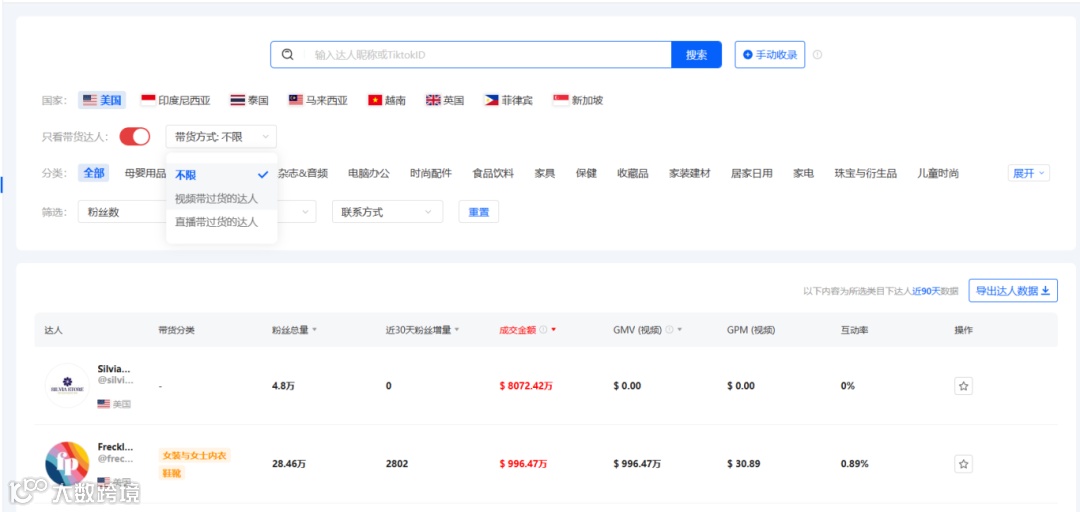Sort by 近30天粉丝增量 column arrow
The height and width of the screenshot is (512, 1080).
(x=457, y=329)
